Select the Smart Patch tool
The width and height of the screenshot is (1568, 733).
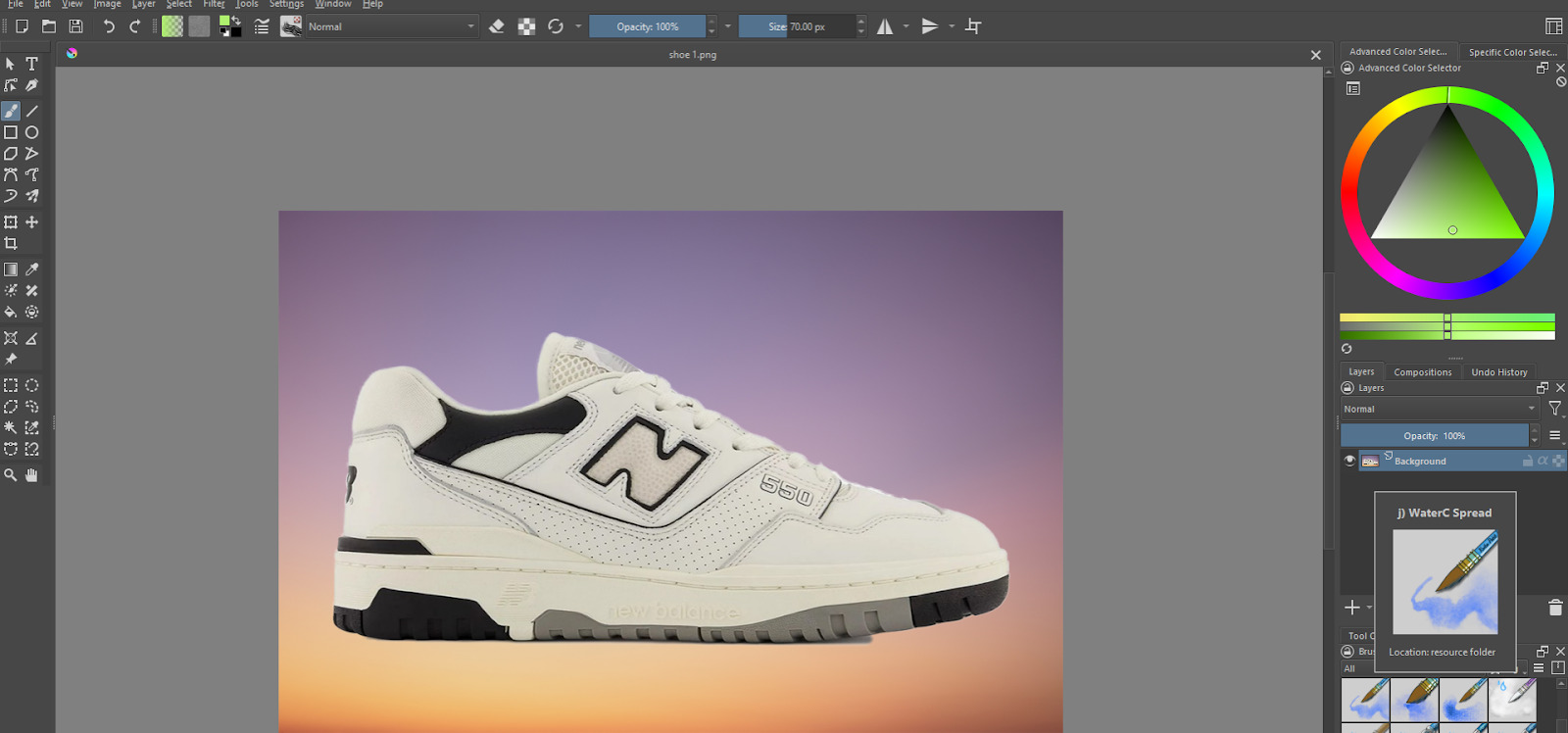[x=32, y=291]
